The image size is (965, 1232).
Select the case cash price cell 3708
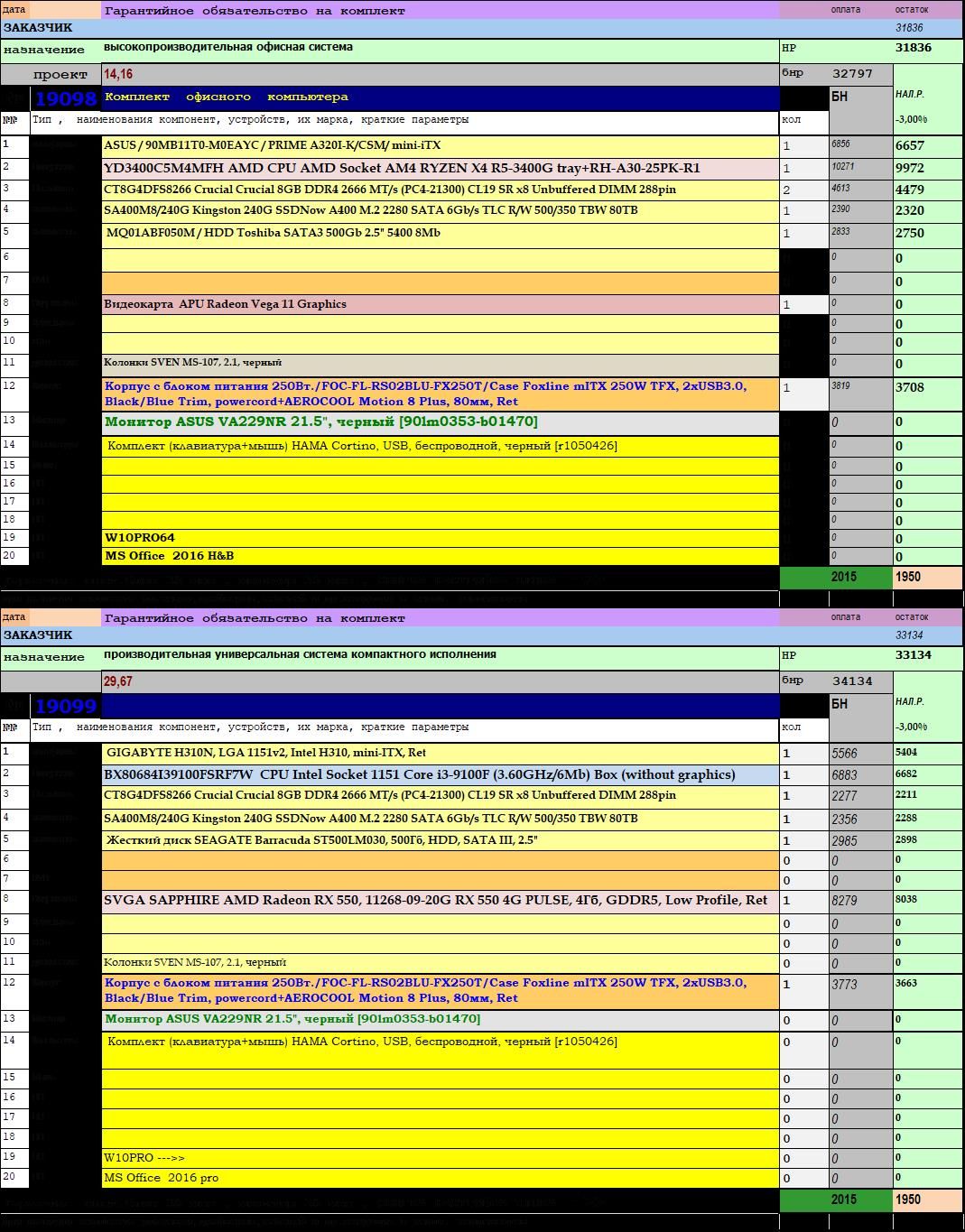pos(928,394)
